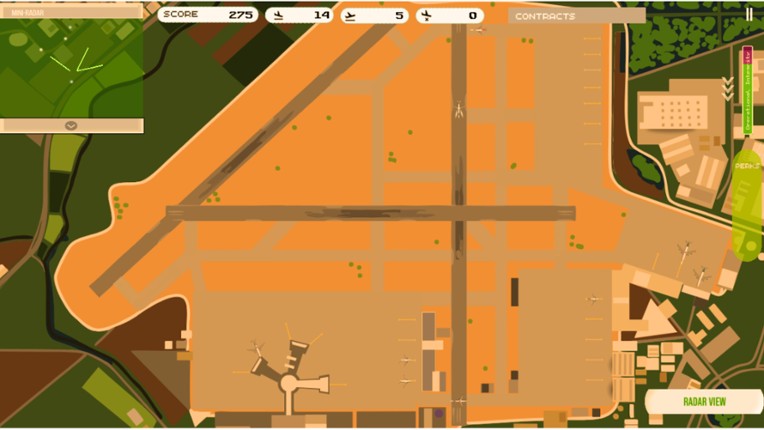Select the airplane on the vertical runway

click(458, 110)
